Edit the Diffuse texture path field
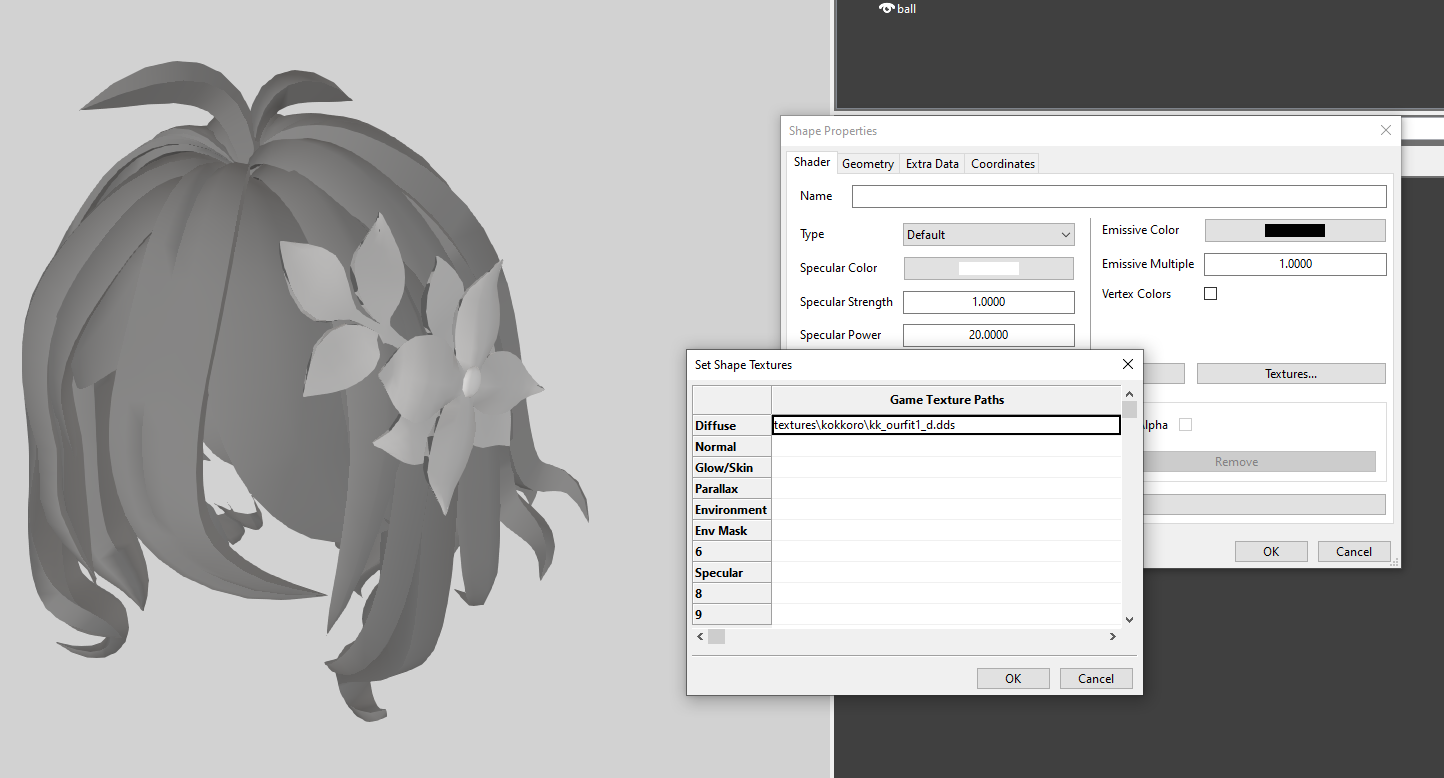Screen dimensions: 1444x778 pyautogui.click(x=946, y=425)
